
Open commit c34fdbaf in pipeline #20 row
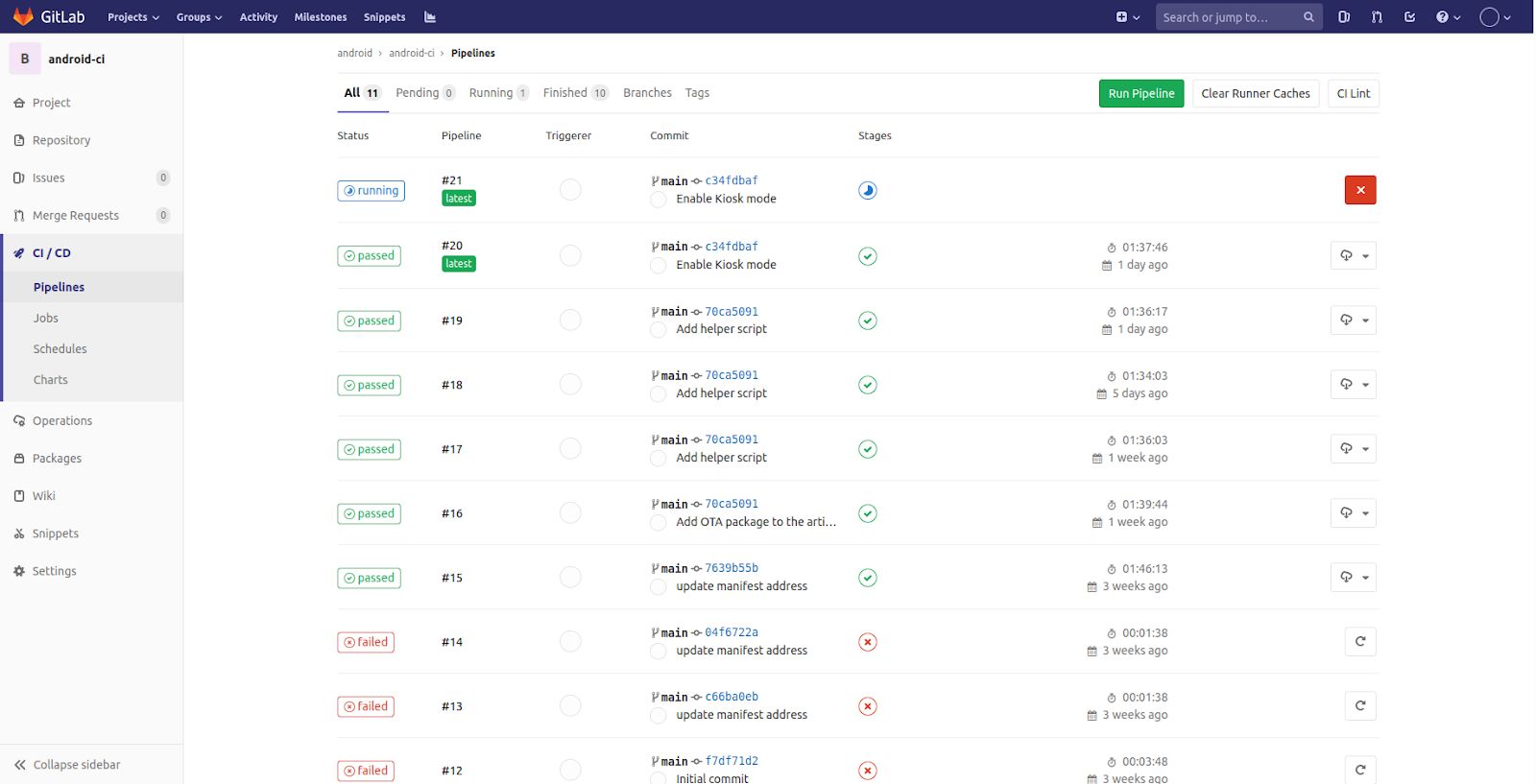pos(732,247)
